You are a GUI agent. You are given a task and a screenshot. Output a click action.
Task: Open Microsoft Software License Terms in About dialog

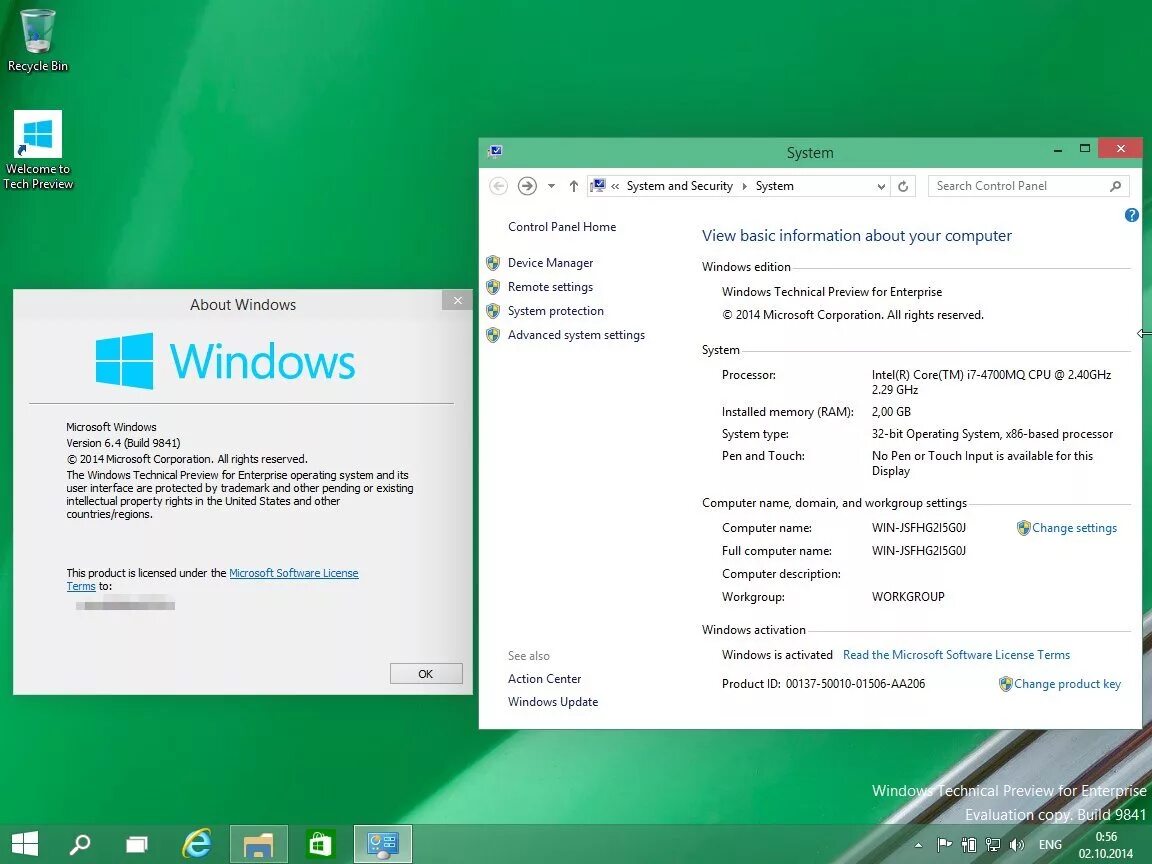point(293,573)
